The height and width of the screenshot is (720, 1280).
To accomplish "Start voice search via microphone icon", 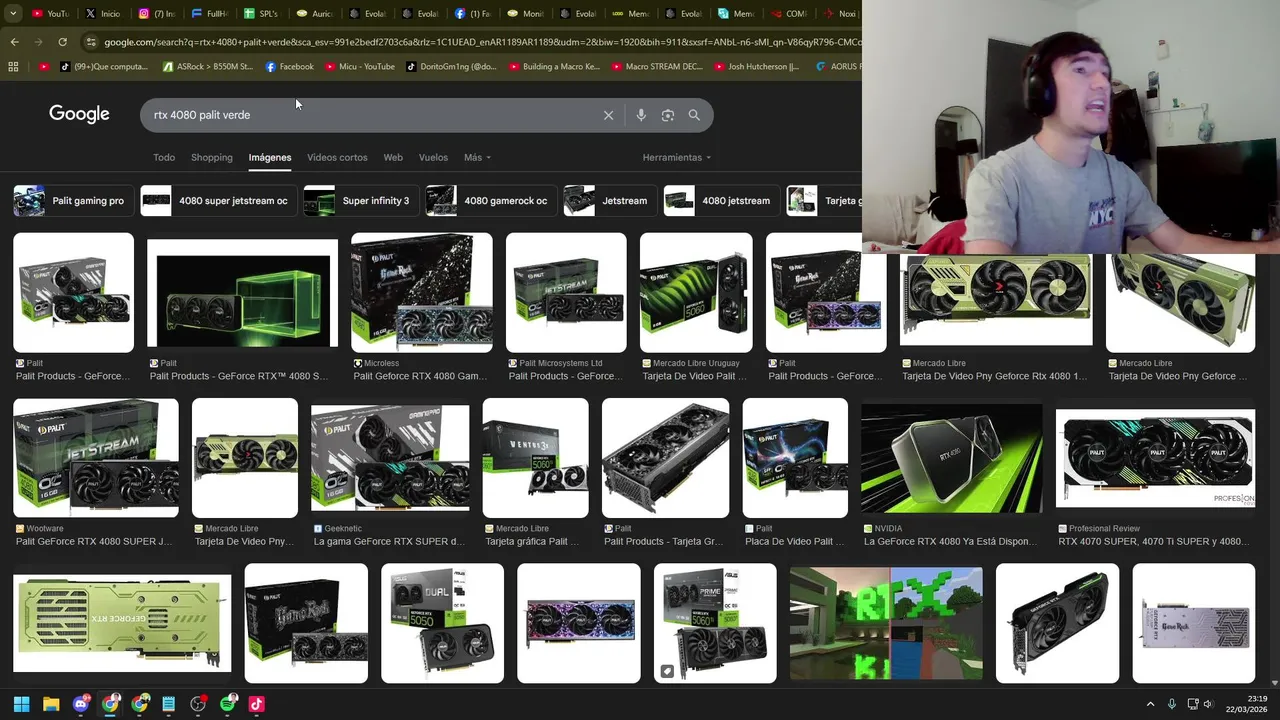I will click(x=641, y=115).
